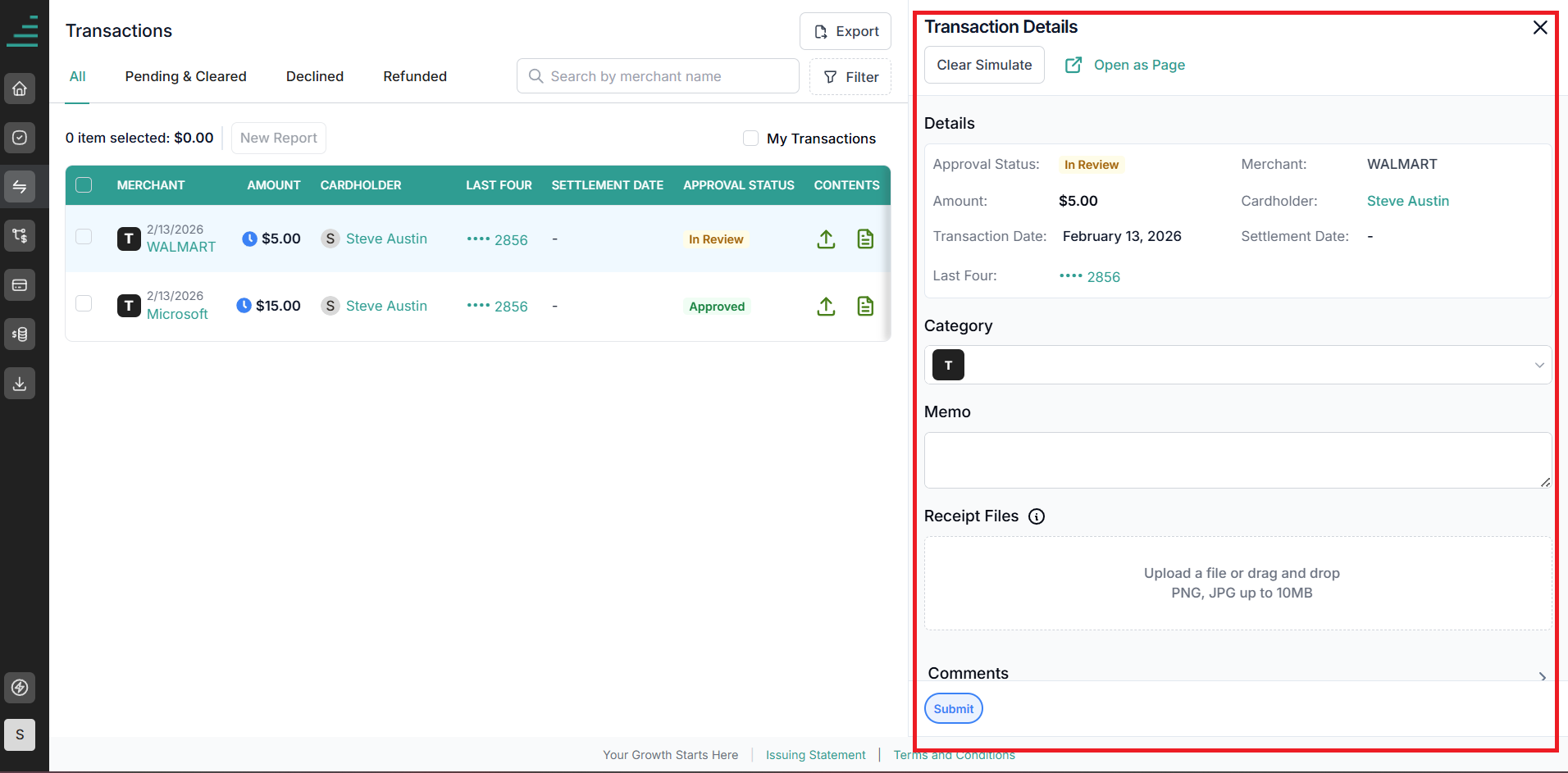Open the WALMART merchant link in table
The width and height of the screenshot is (1568, 773).
(x=181, y=247)
